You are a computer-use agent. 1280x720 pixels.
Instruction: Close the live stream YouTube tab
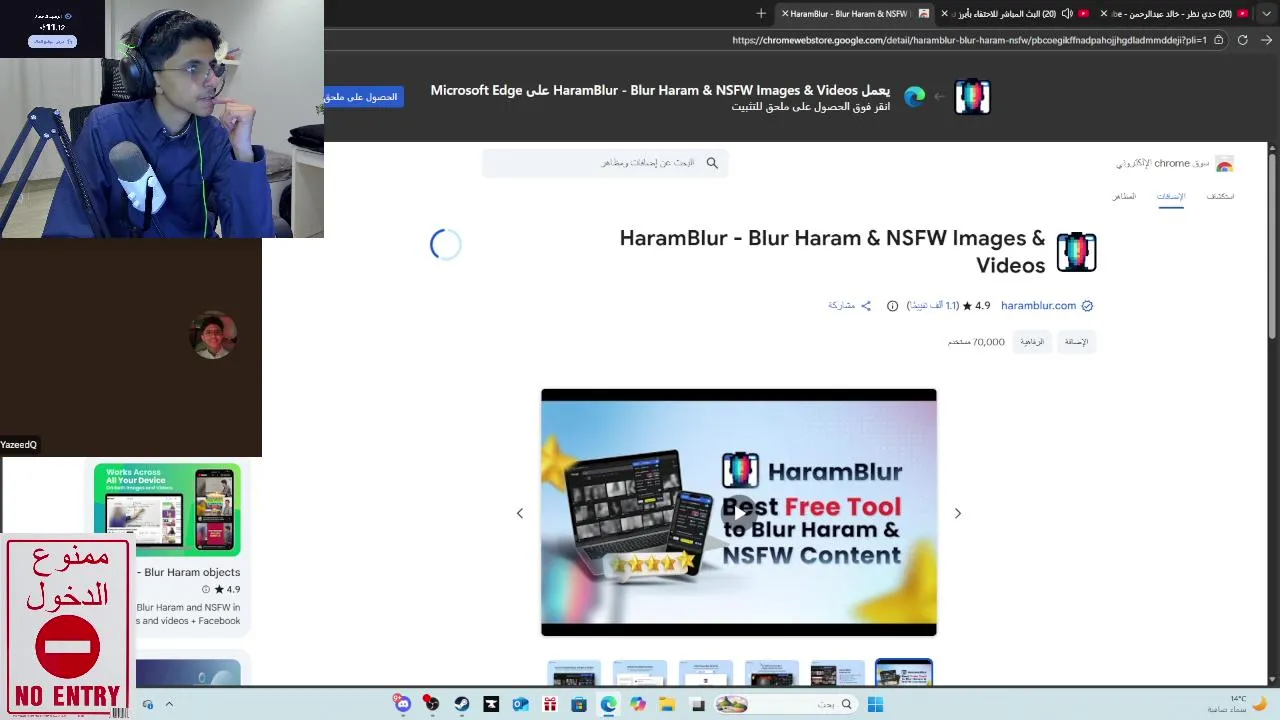pyautogui.click(x=944, y=13)
